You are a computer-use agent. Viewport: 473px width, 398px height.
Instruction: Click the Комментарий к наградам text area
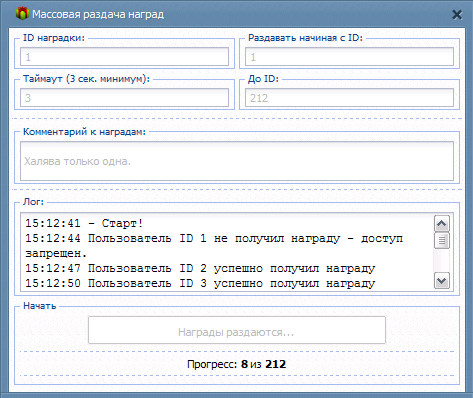click(x=237, y=161)
